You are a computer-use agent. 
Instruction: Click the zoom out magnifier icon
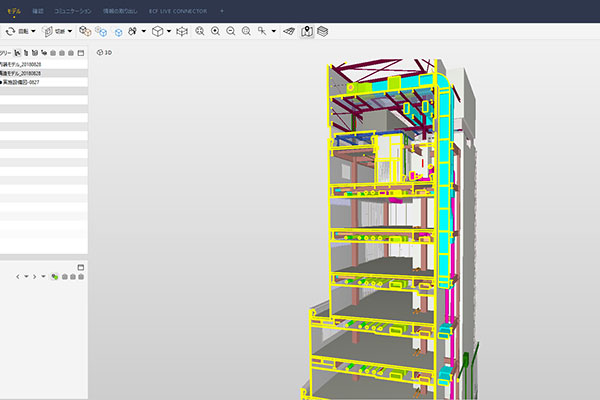click(x=231, y=31)
